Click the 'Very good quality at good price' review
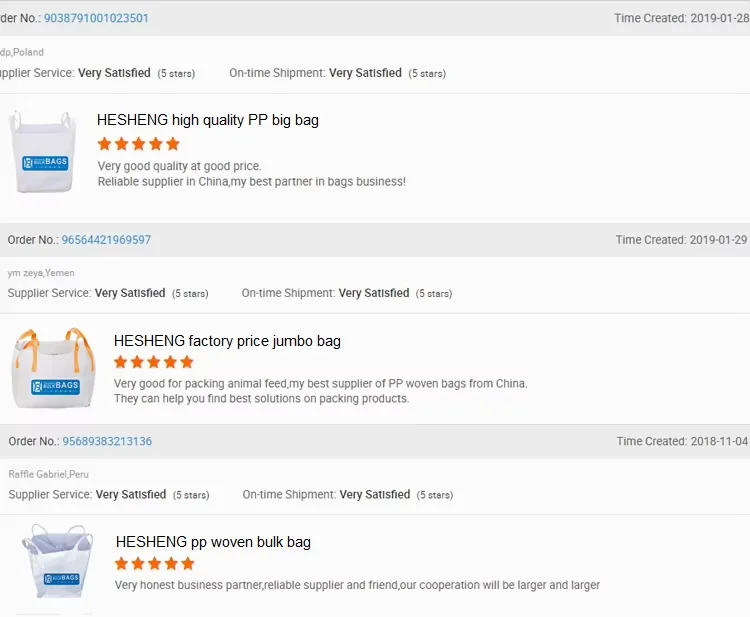This screenshot has width=750, height=617. coord(180,166)
